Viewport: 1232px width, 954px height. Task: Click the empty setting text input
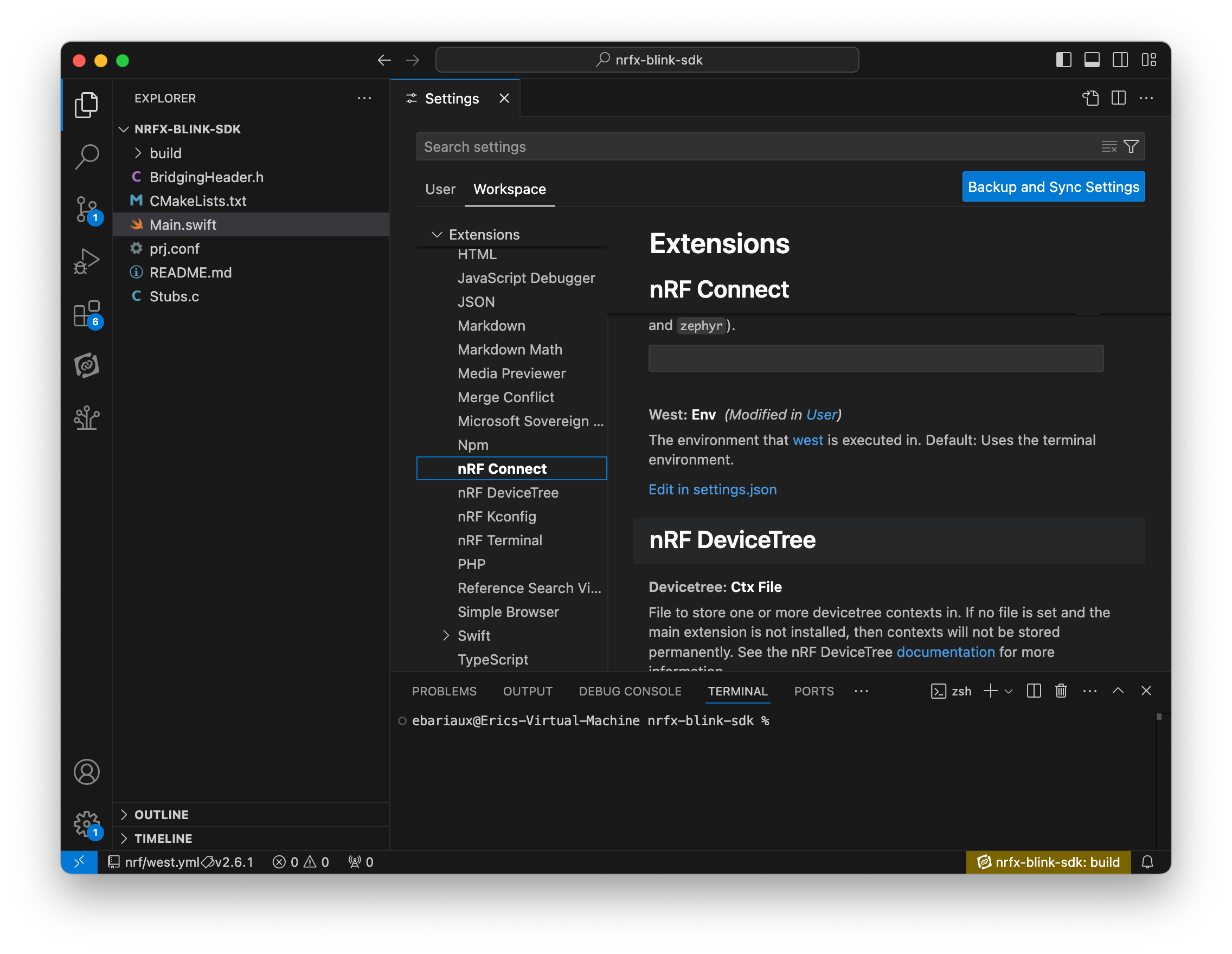pyautogui.click(x=876, y=358)
